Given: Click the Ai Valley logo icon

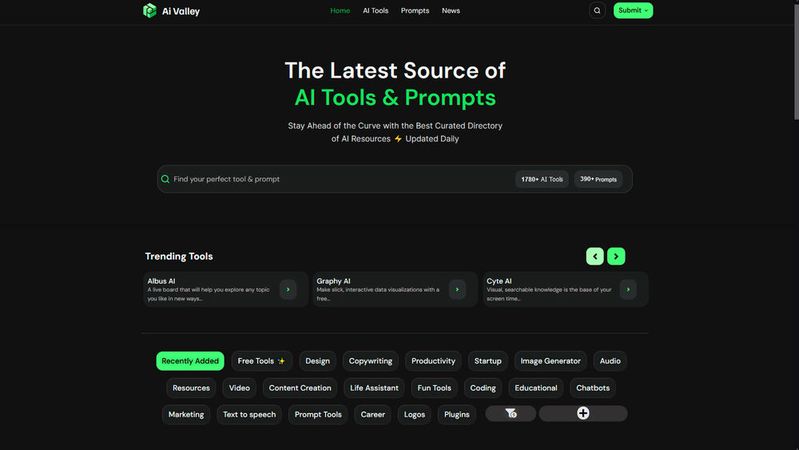Looking at the screenshot, I should [x=149, y=11].
